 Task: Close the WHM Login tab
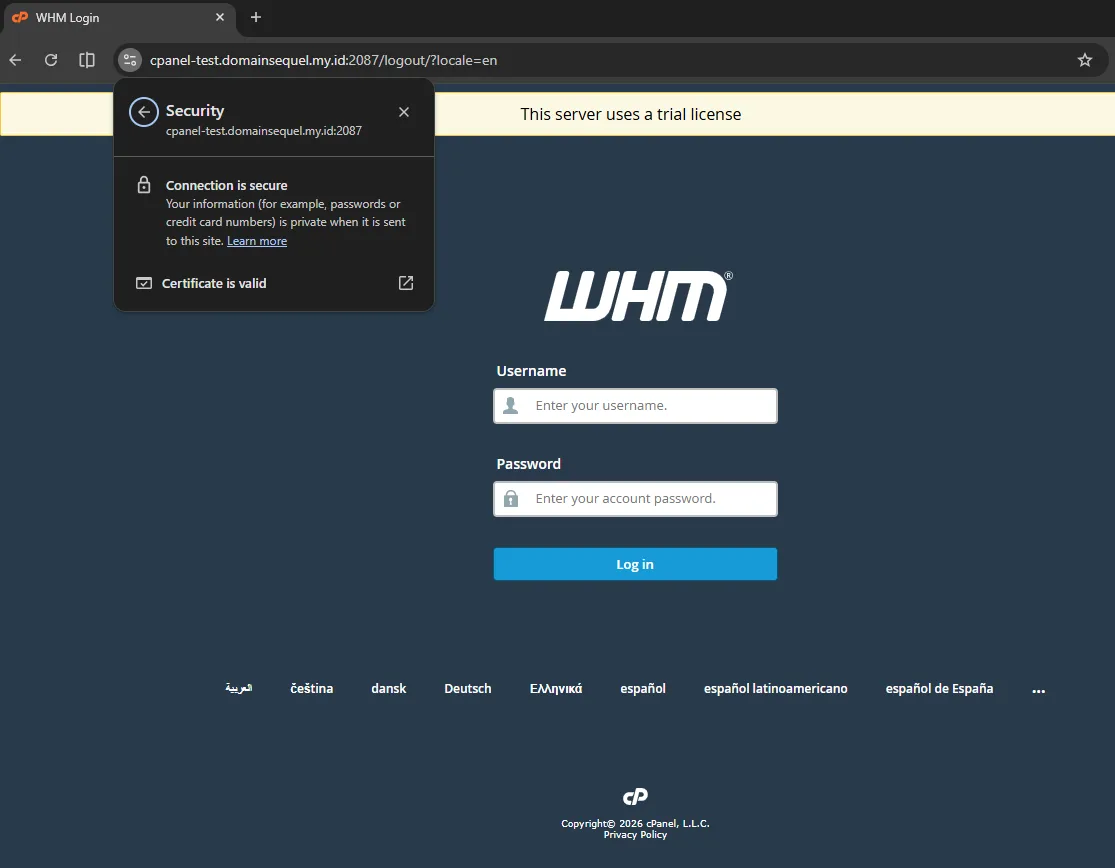[220, 17]
